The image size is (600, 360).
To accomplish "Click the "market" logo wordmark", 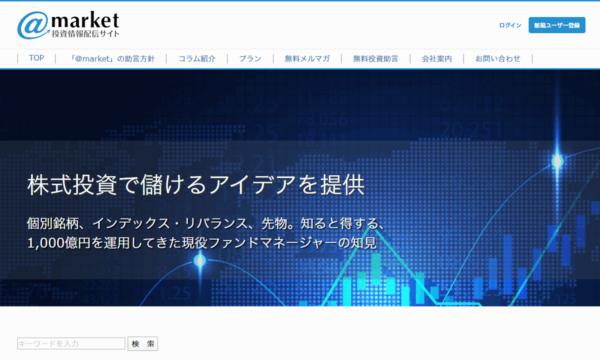I will click(x=85, y=20).
